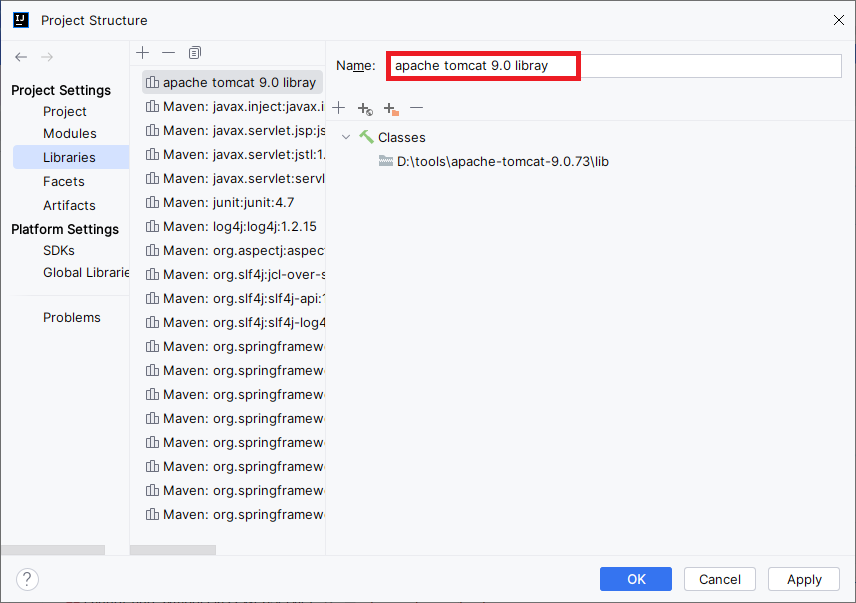Open Problems page
856x603 pixels.
tap(72, 317)
